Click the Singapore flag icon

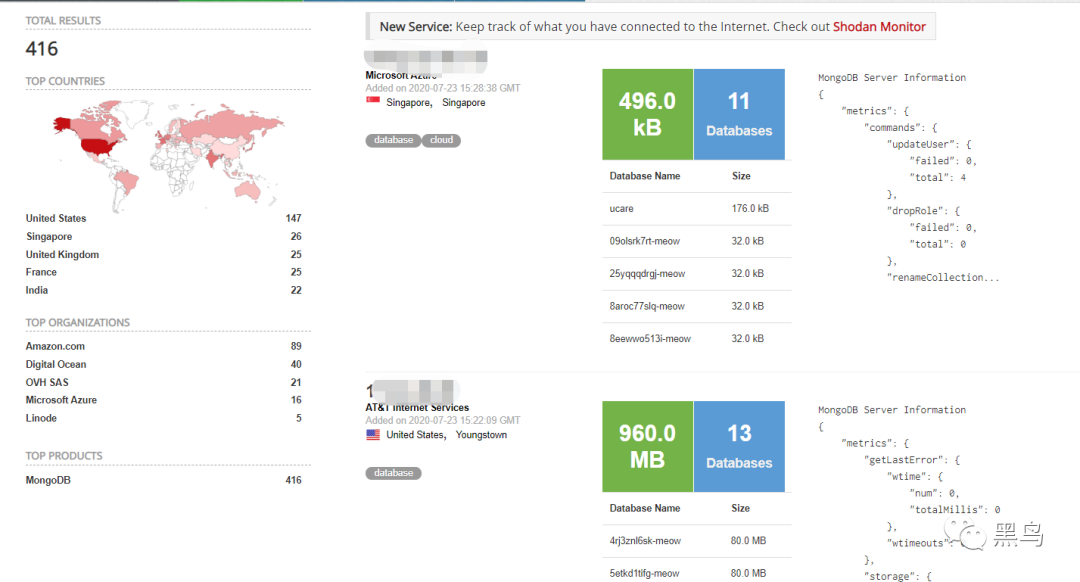tap(373, 102)
